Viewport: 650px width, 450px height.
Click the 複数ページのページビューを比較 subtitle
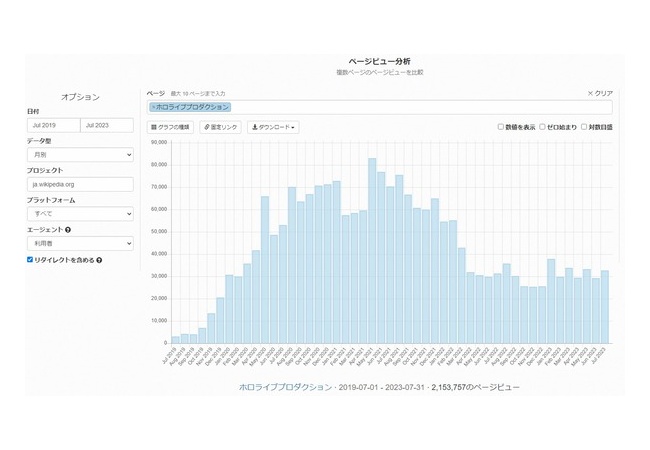point(380,73)
